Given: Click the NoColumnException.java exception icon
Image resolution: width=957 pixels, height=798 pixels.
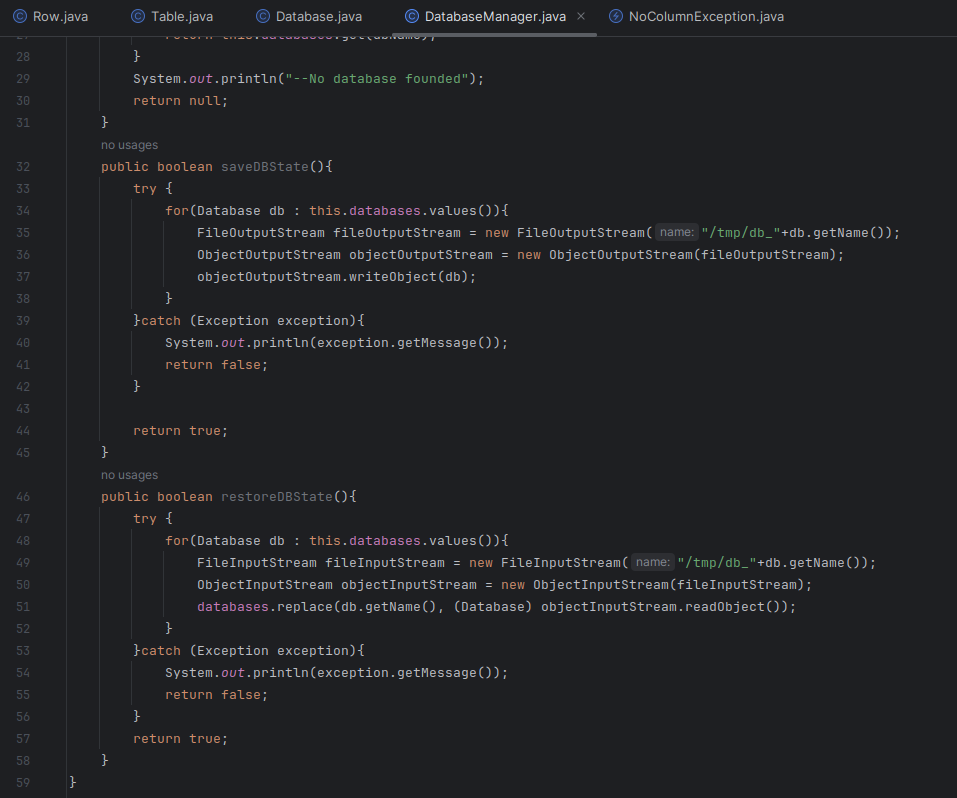Looking at the screenshot, I should pyautogui.click(x=616, y=16).
